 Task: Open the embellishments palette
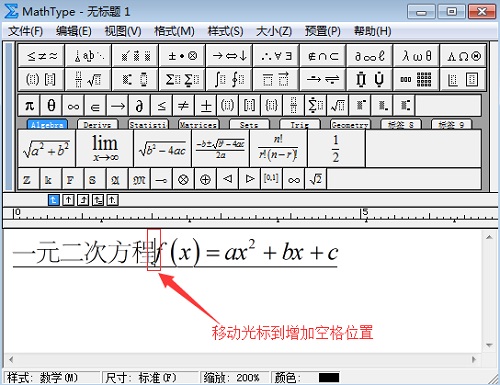[135, 56]
